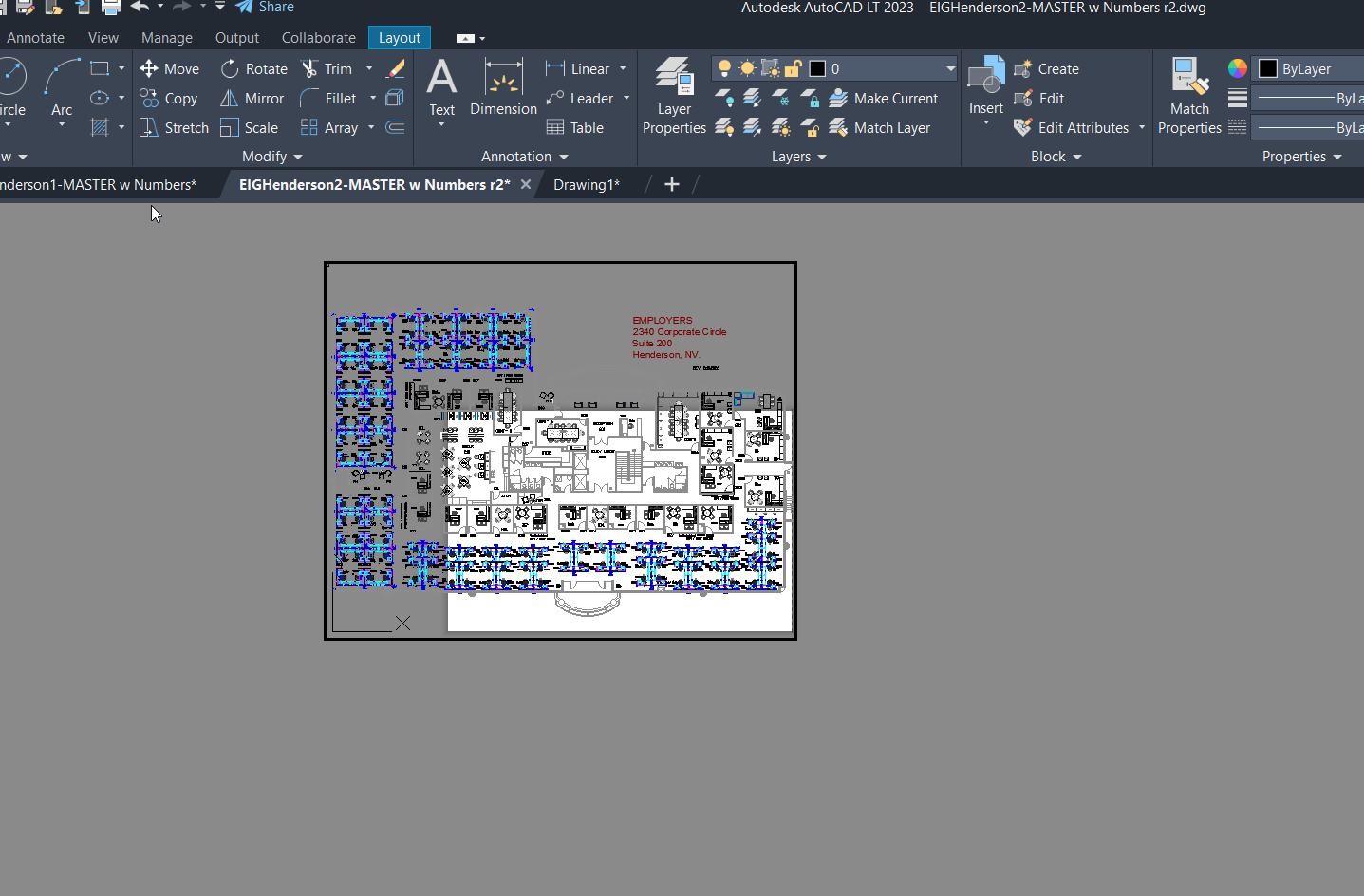The height and width of the screenshot is (896, 1364).
Task: Open the Manage ribbon tab
Action: [x=167, y=38]
